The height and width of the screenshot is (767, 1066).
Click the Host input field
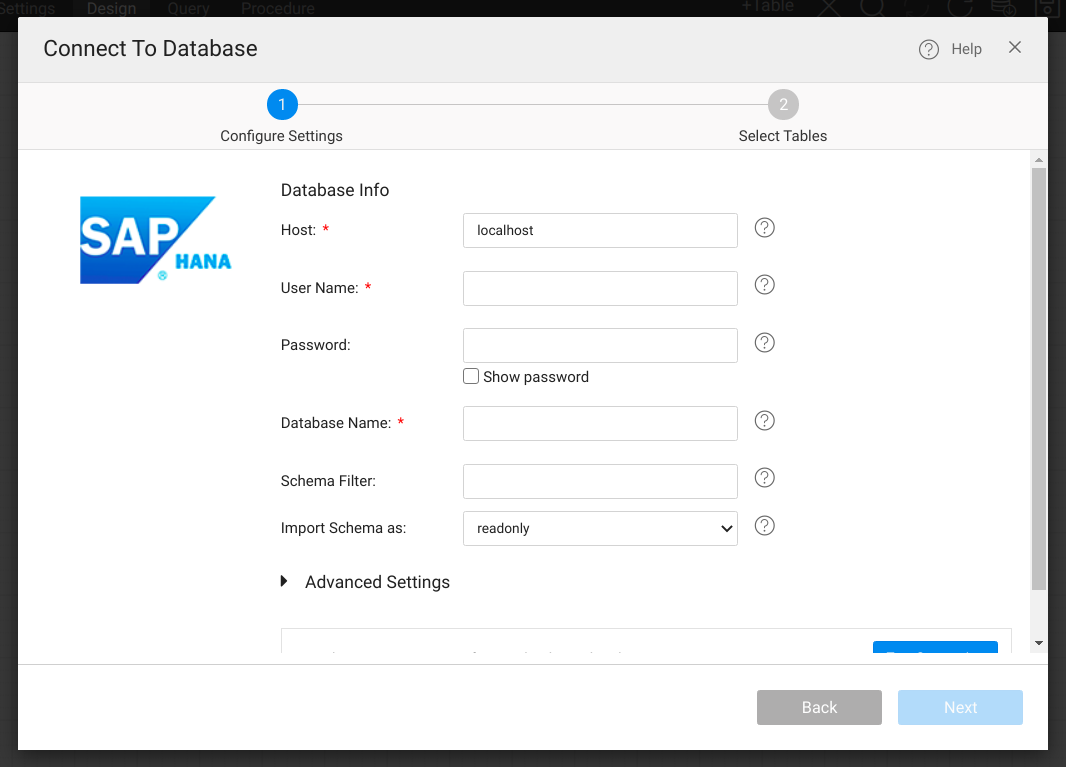tap(600, 230)
